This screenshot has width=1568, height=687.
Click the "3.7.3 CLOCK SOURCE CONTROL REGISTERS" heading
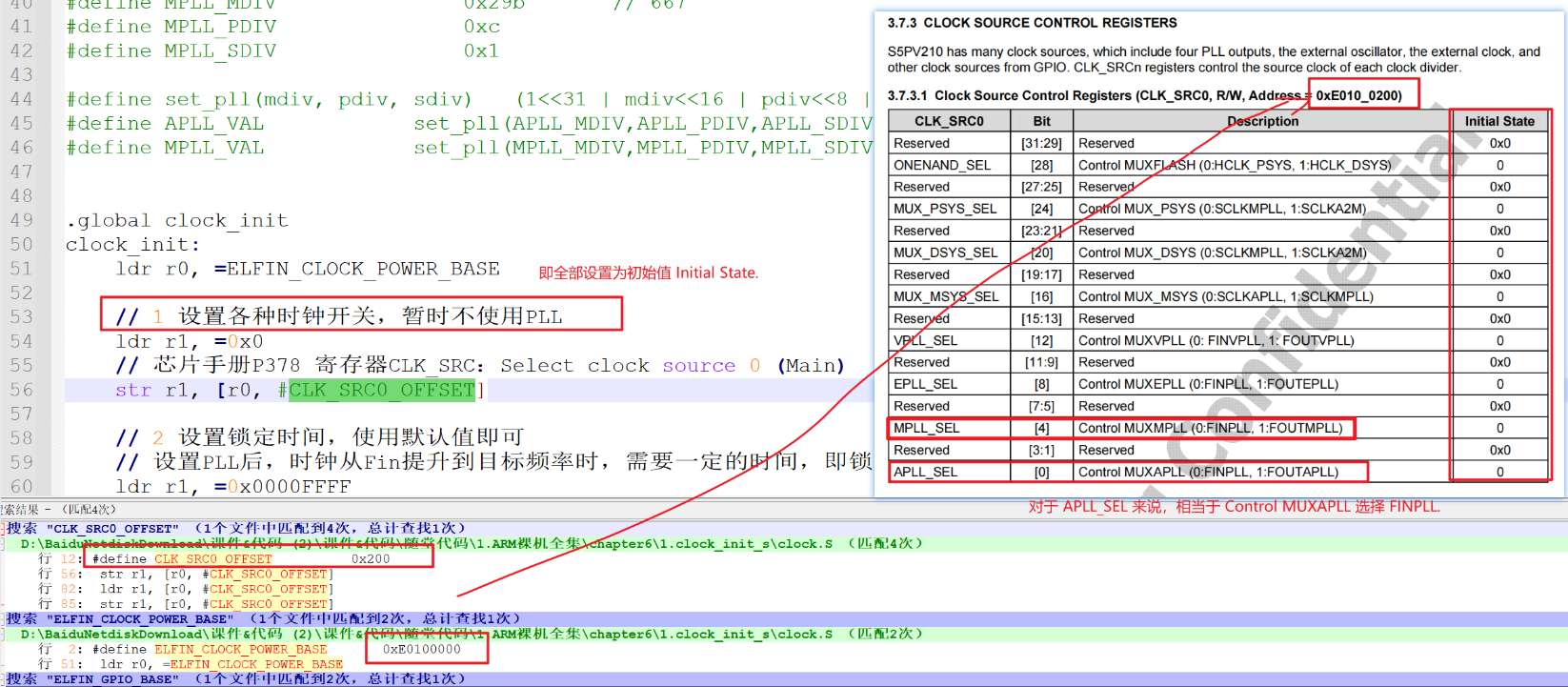coord(1032,23)
